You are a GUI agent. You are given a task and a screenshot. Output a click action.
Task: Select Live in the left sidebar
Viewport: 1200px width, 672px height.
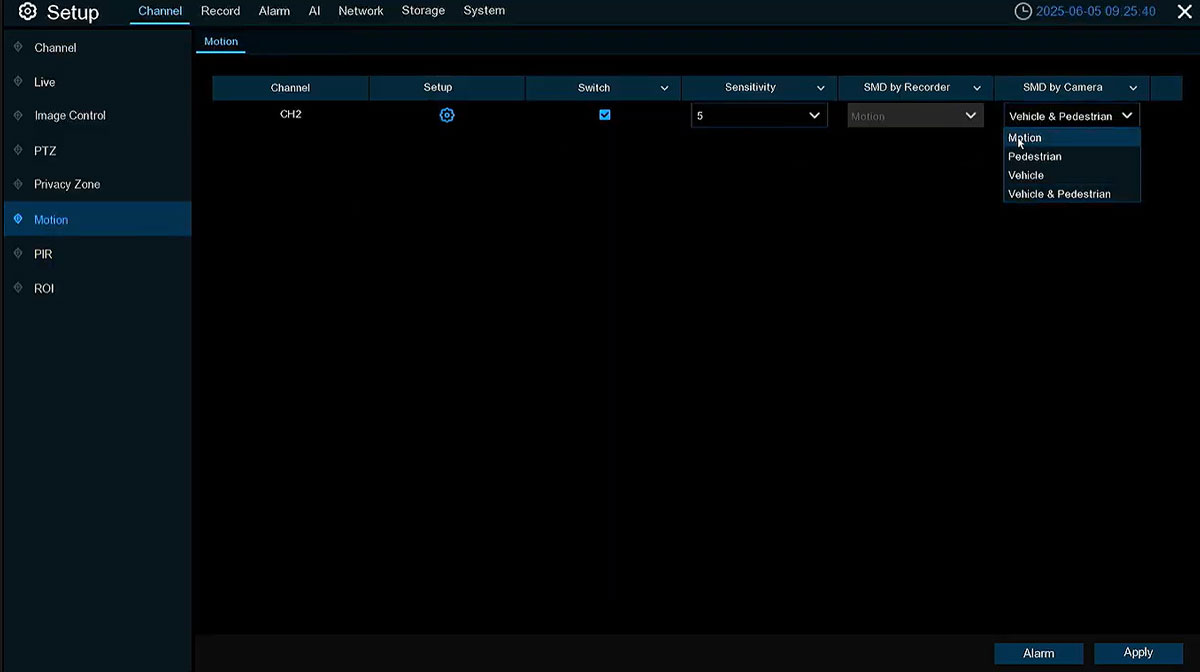pos(45,82)
